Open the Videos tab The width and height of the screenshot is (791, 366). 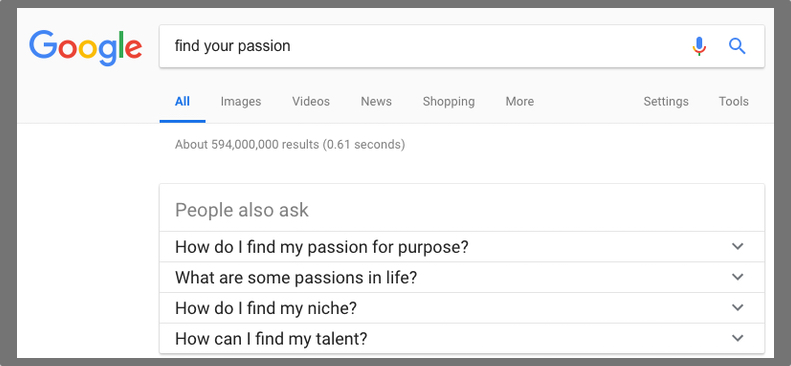[311, 101]
